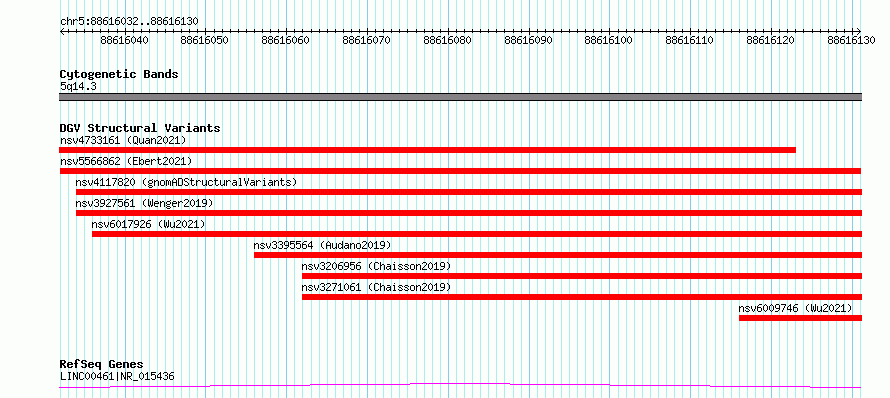Click the nsv3206956 (Chaisson2019) label
Viewport: 890px width, 398px height.
click(376, 266)
